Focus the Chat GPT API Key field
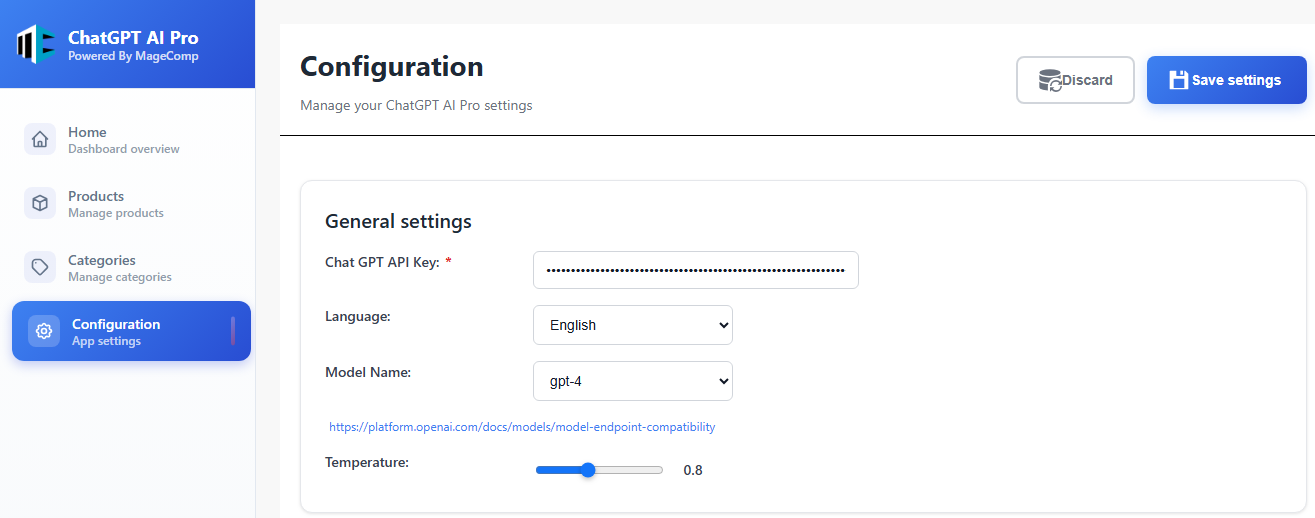1315x518 pixels. pyautogui.click(x=695, y=270)
